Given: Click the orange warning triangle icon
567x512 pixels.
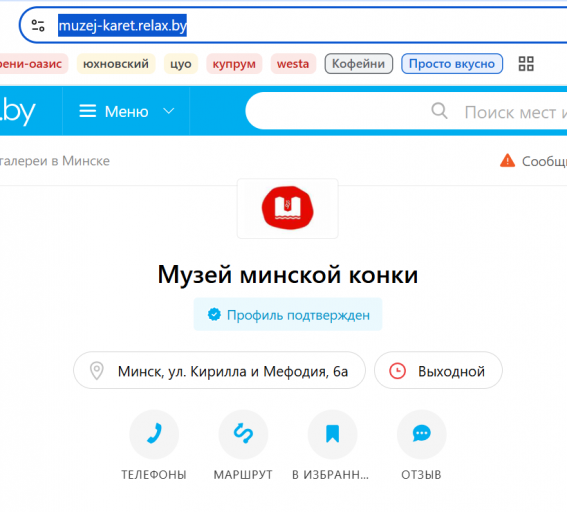Looking at the screenshot, I should coord(507,160).
